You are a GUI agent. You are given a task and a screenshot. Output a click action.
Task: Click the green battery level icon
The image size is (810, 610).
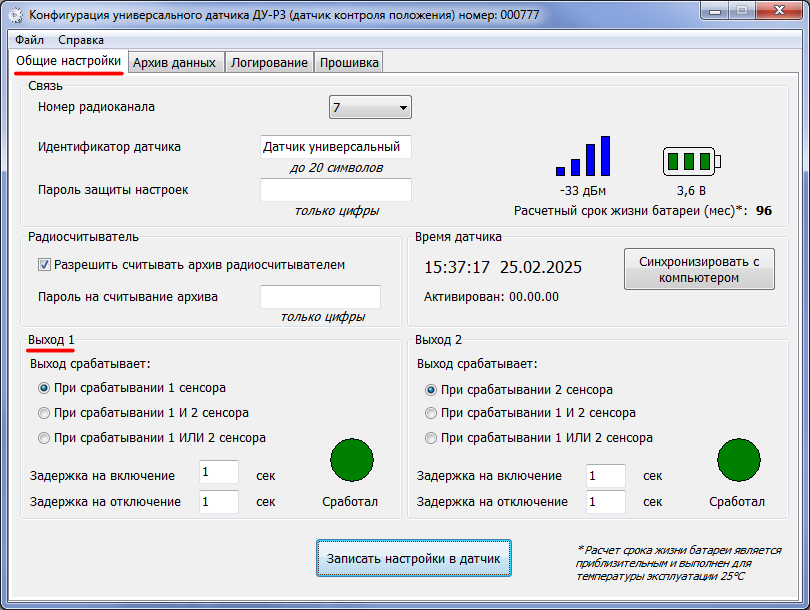coord(692,161)
